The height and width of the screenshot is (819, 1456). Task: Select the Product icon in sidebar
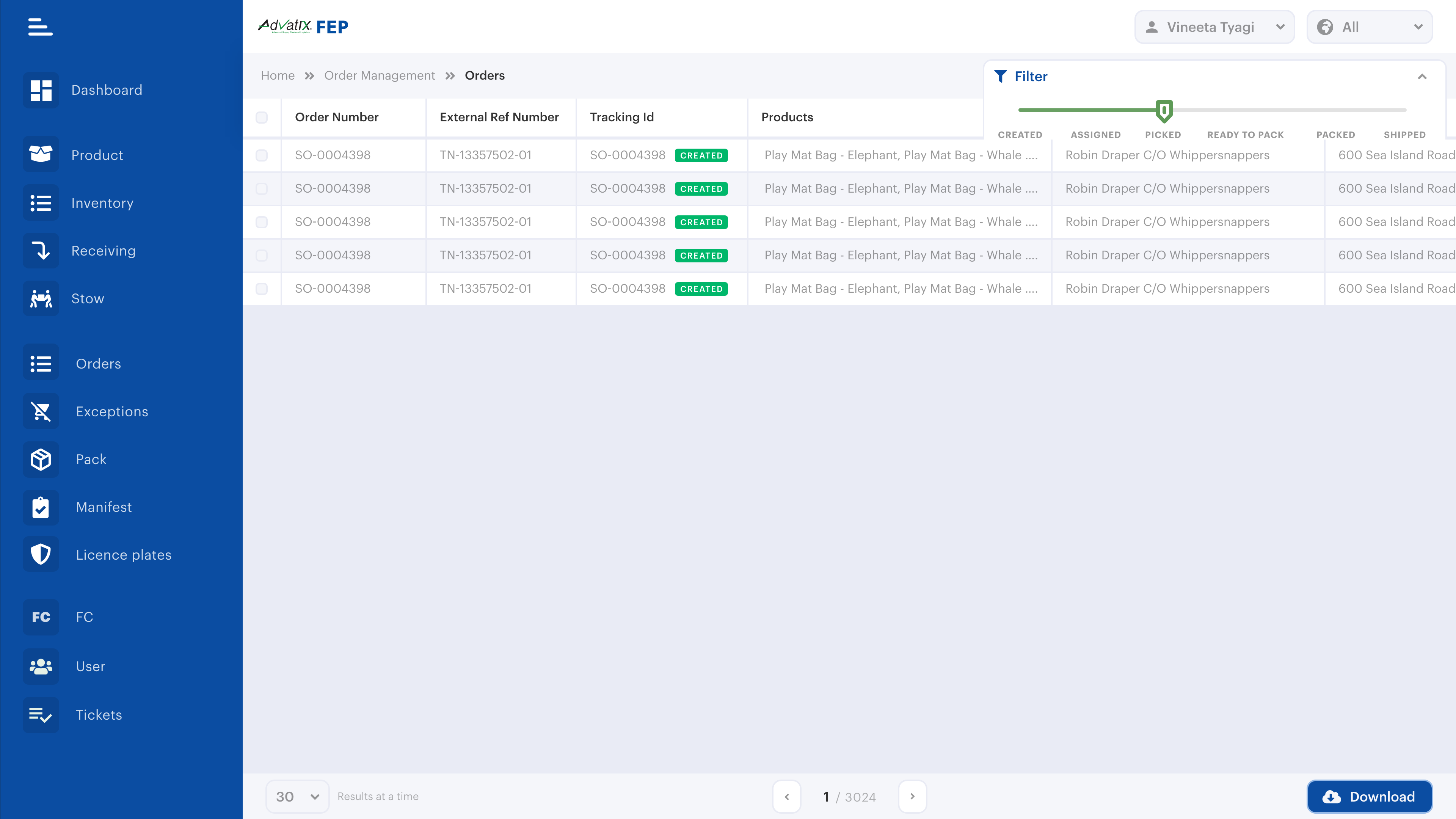(x=40, y=154)
